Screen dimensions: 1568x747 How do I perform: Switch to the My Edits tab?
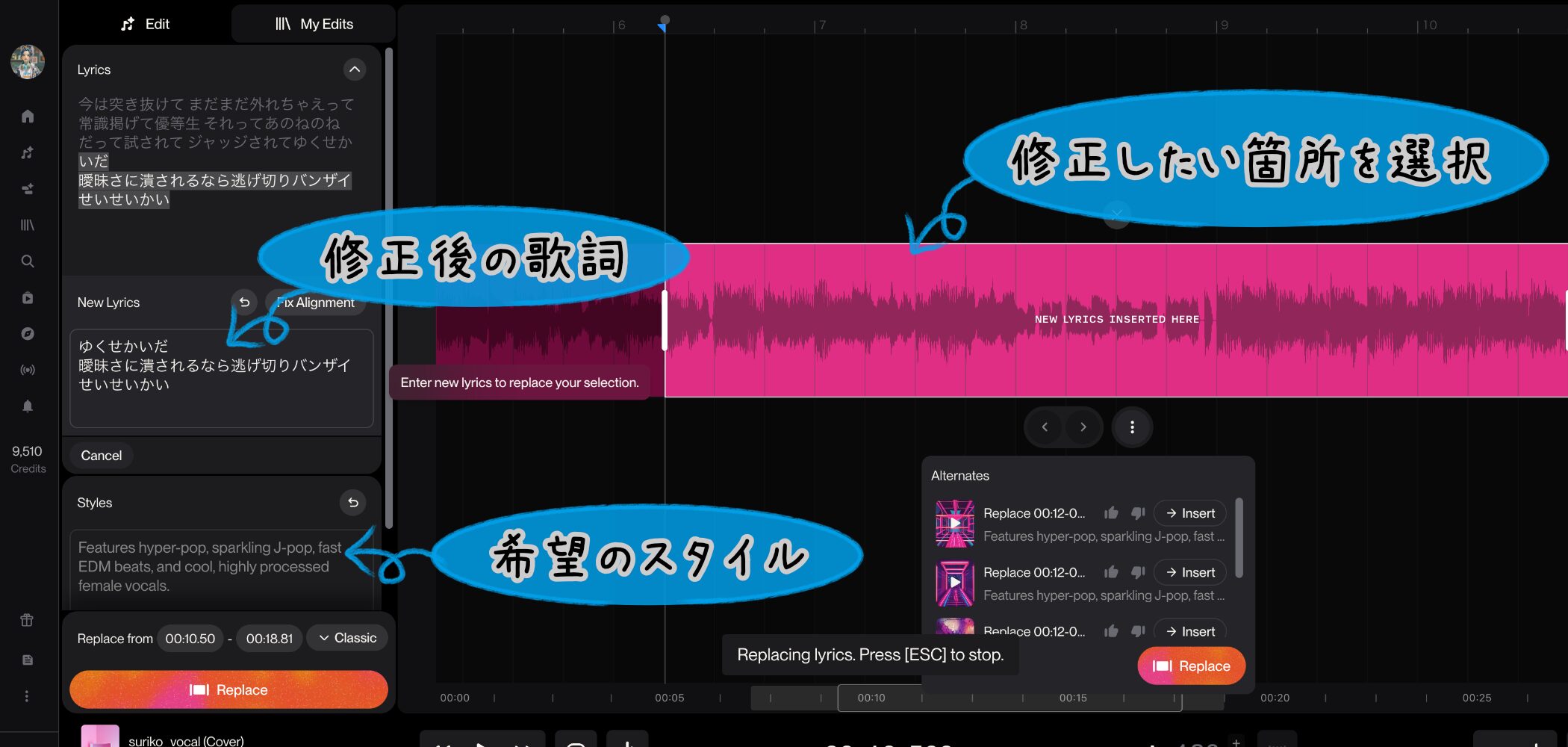click(x=314, y=24)
